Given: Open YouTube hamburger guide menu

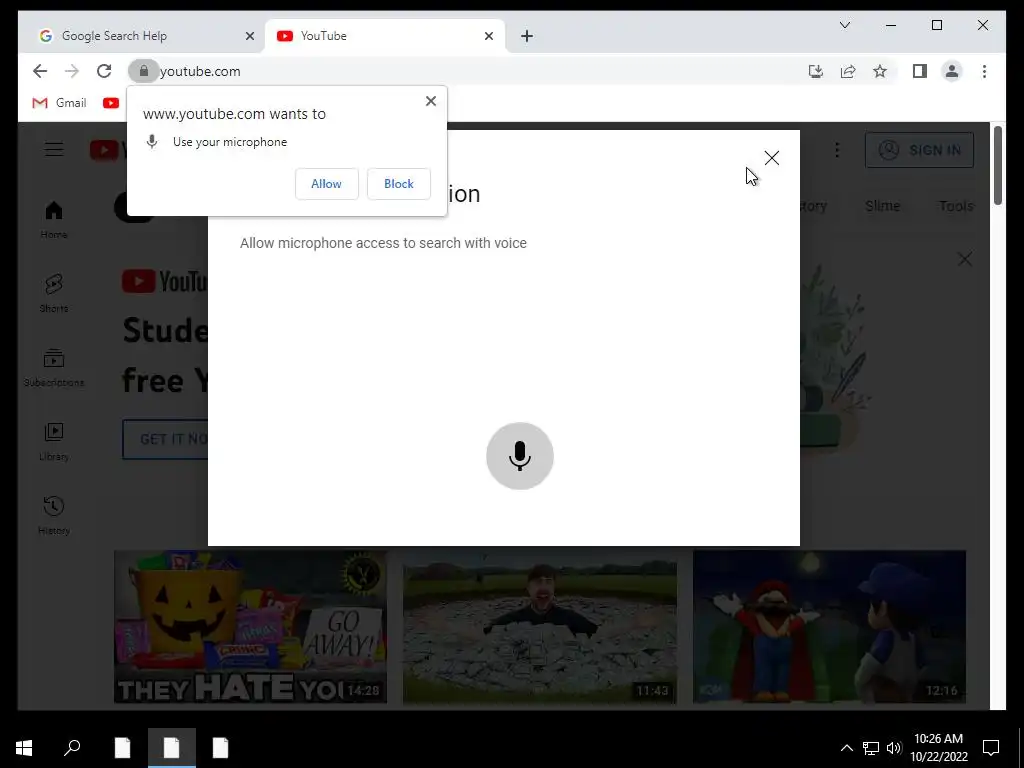Looking at the screenshot, I should point(54,150).
